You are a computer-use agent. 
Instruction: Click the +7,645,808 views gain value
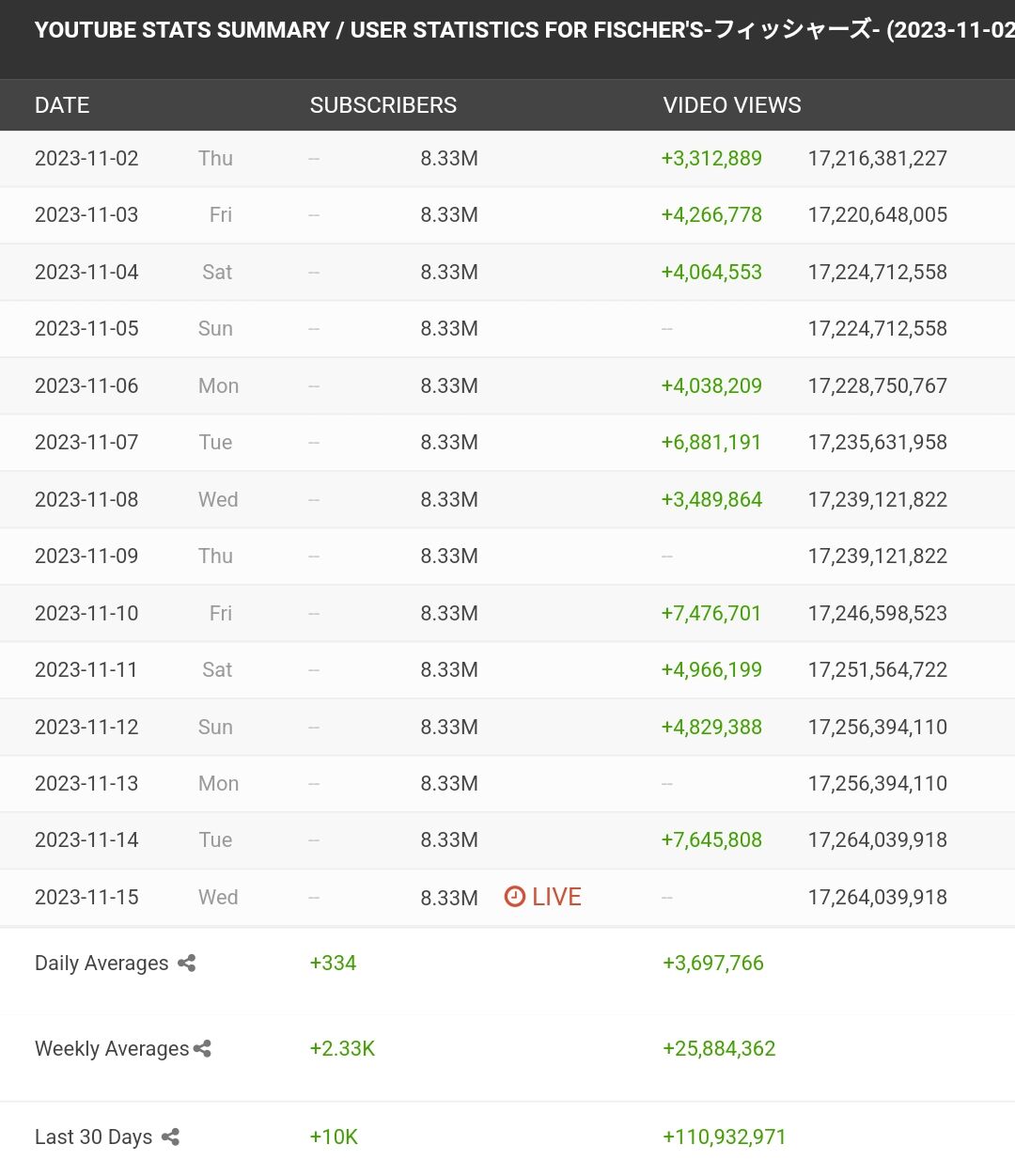click(711, 839)
